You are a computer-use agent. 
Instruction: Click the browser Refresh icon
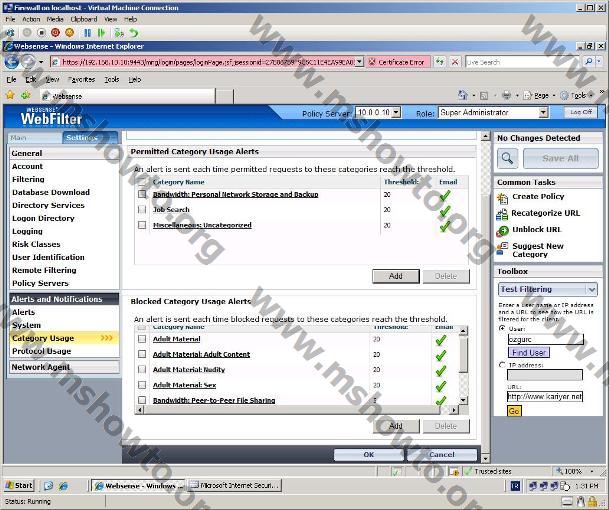pos(440,62)
